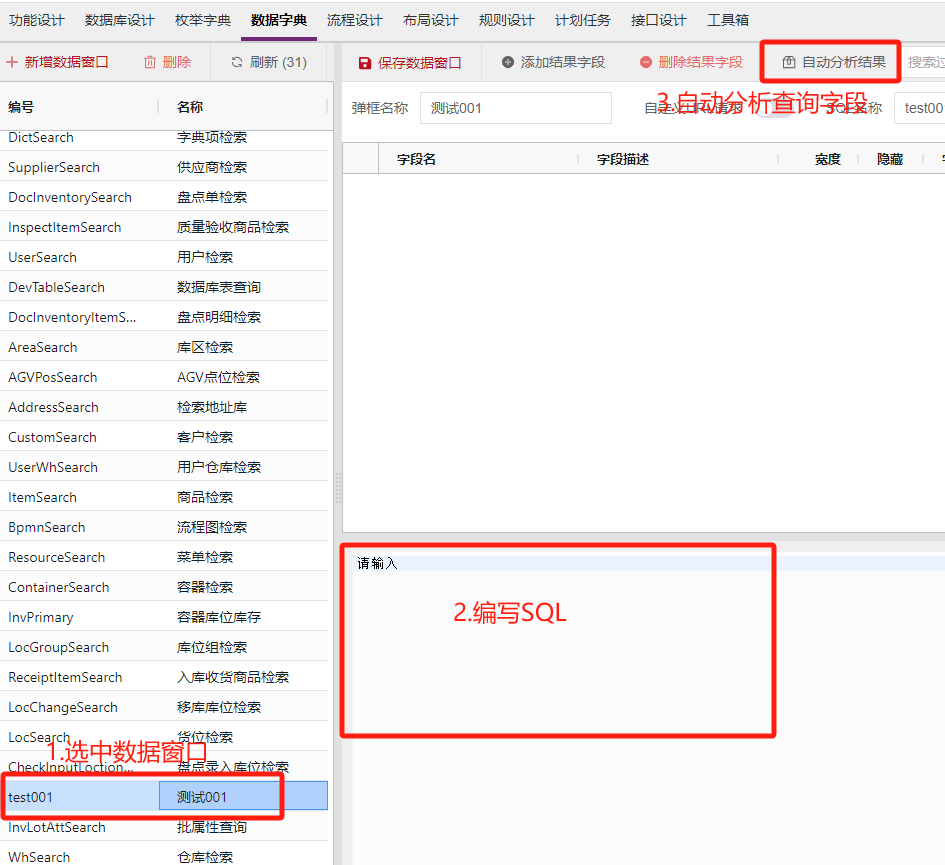Click the 保存数据窗口 save disk icon
945x865 pixels.
(x=365, y=63)
